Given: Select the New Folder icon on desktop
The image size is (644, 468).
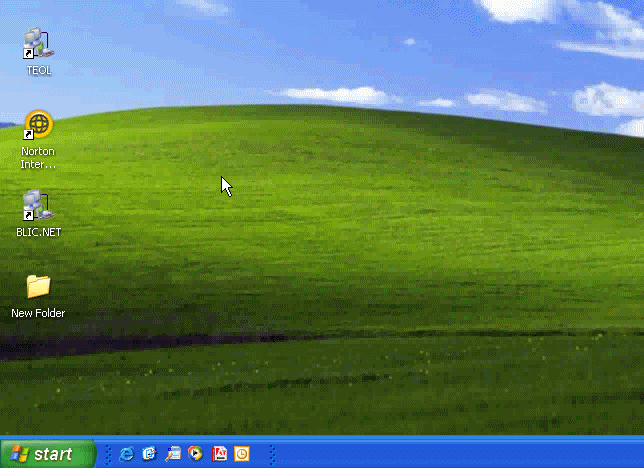Looking at the screenshot, I should click(x=38, y=287).
